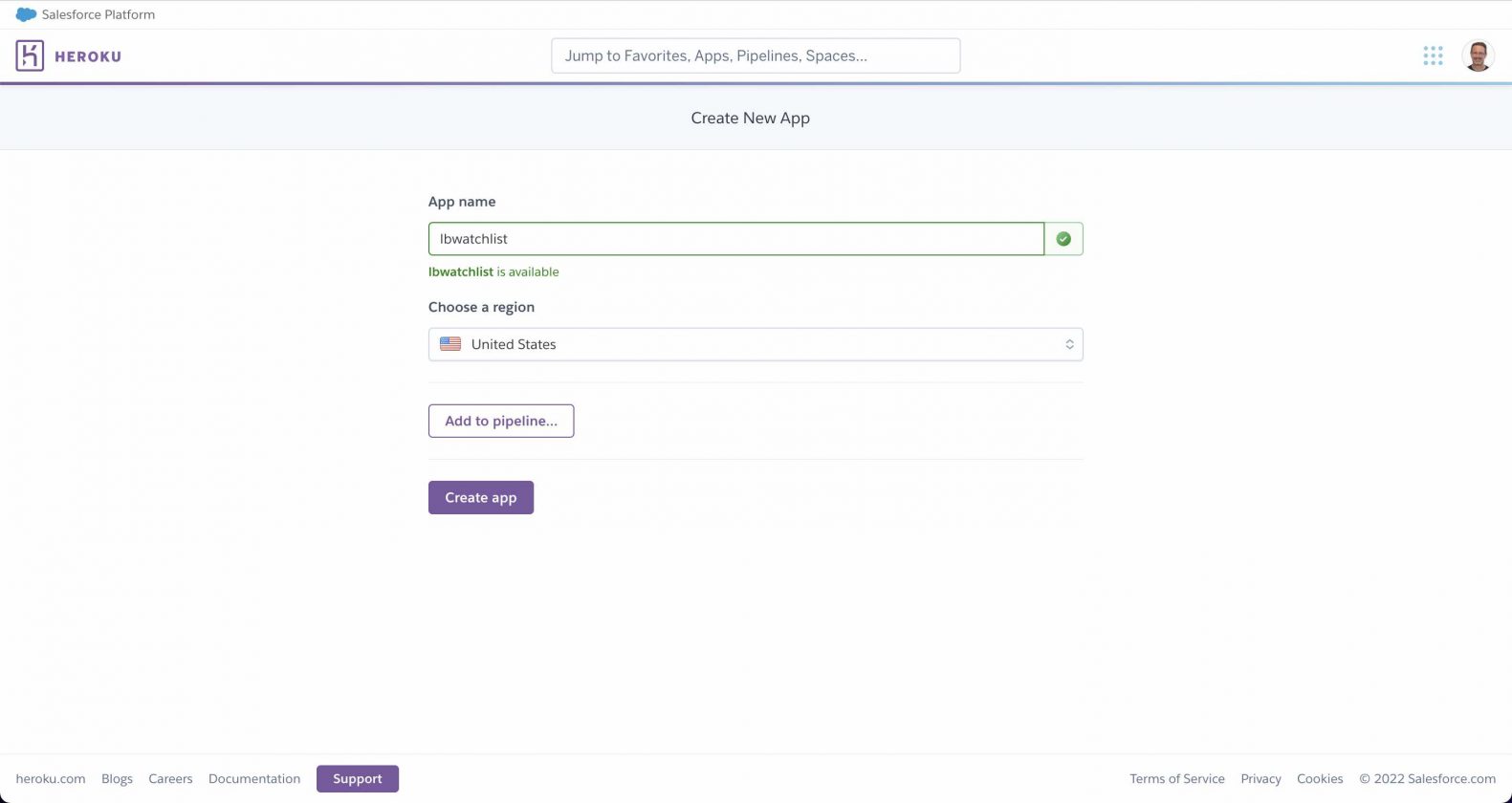Image resolution: width=1512 pixels, height=803 pixels.
Task: Click the green availability checkmark icon
Action: pyautogui.click(x=1063, y=239)
